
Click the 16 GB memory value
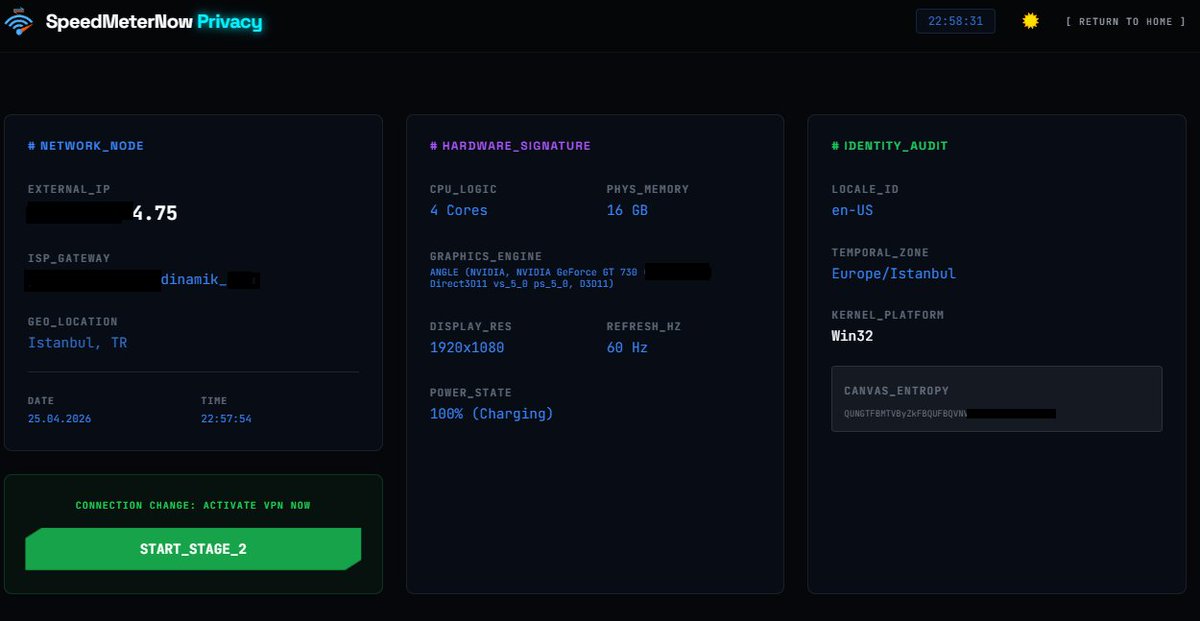pyautogui.click(x=627, y=210)
